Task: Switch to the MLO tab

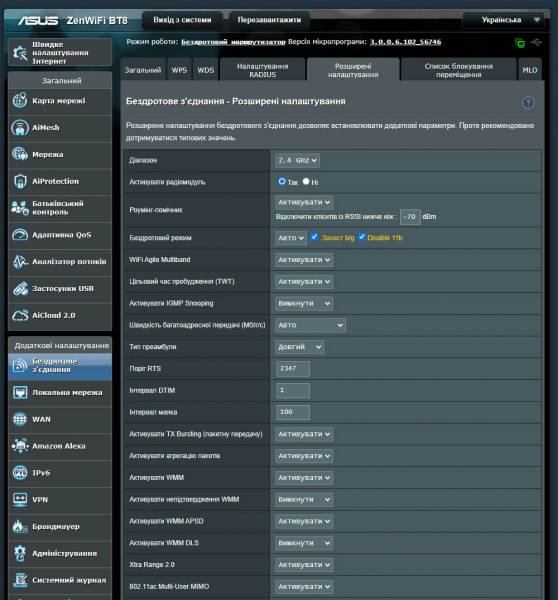Action: (x=530, y=70)
